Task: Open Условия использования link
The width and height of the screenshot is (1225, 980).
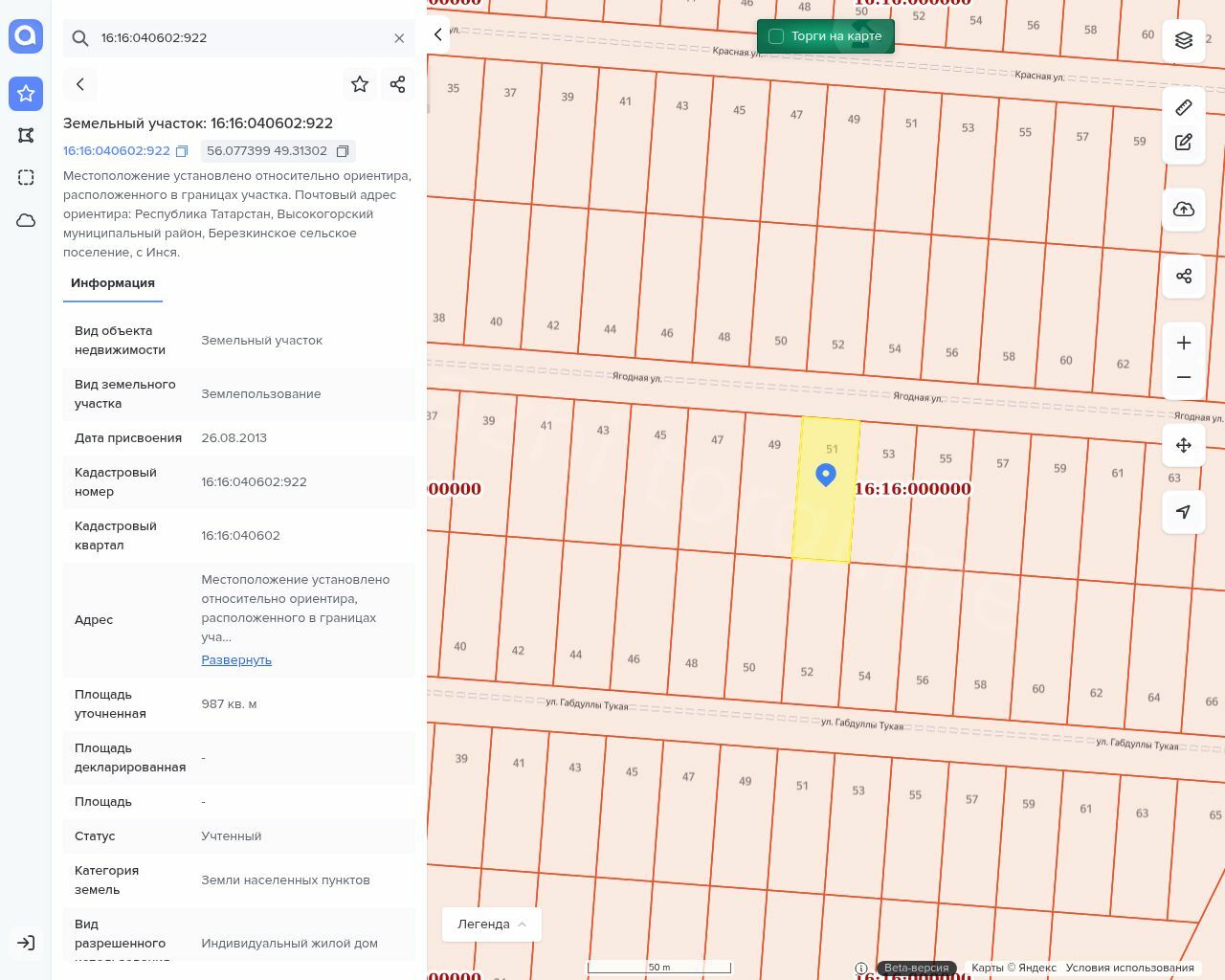Action: (1129, 968)
